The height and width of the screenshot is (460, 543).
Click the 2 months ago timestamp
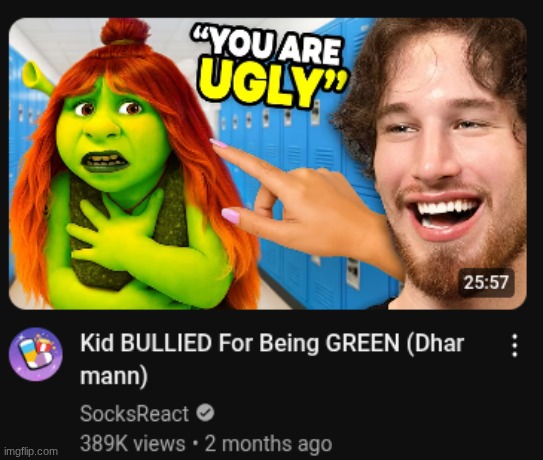point(268,444)
